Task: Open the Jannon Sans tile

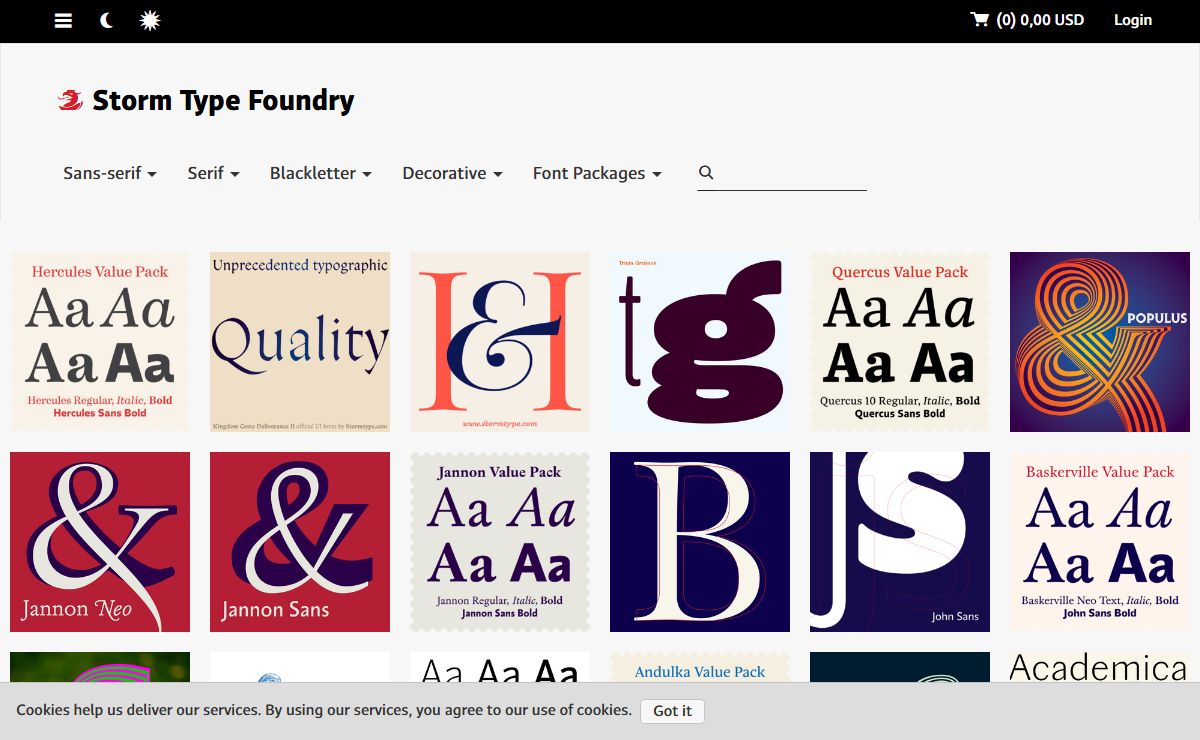Action: (300, 542)
